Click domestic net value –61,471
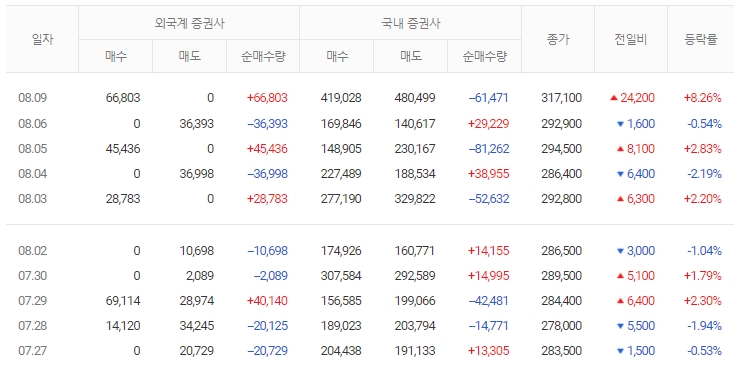Screen dimensions: 735x374 [488, 98]
